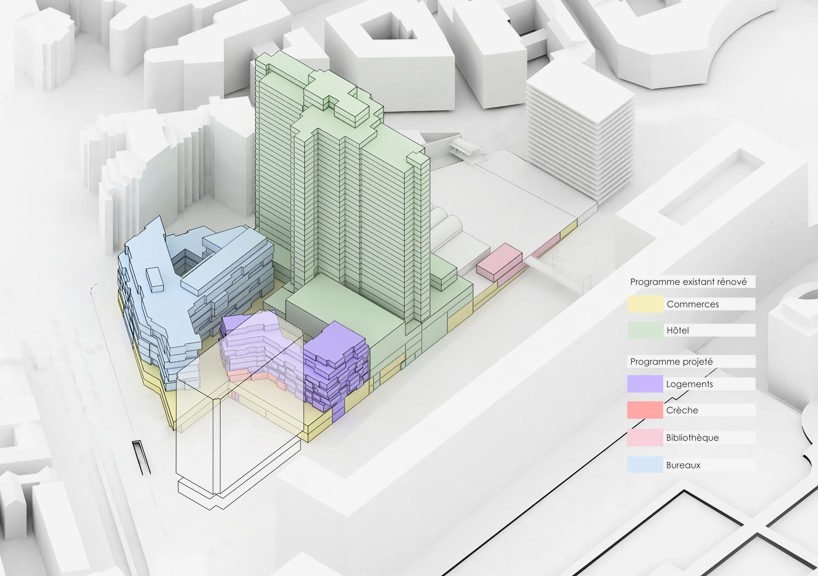The height and width of the screenshot is (576, 818).
Task: Click the Bibliothèque legend label
Action: click(x=692, y=437)
